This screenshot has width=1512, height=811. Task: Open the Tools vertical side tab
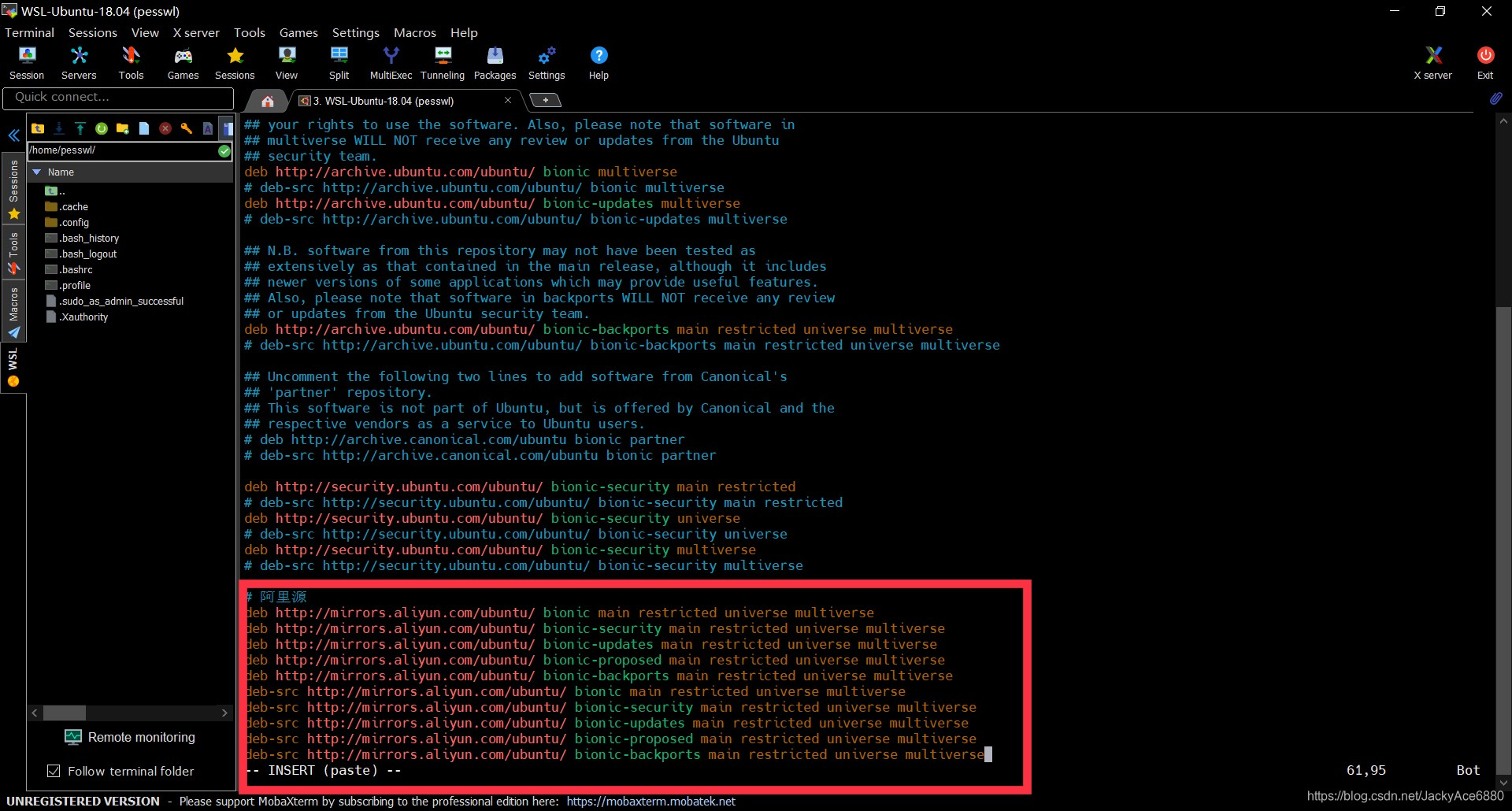[13, 253]
